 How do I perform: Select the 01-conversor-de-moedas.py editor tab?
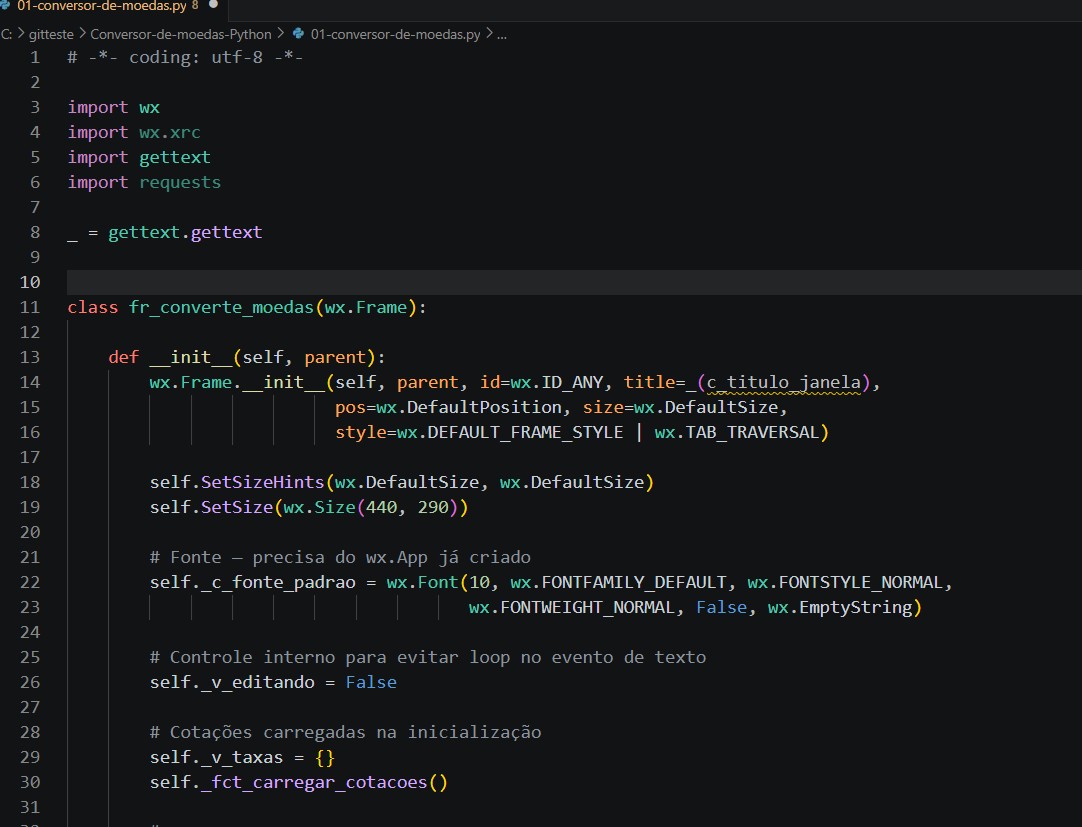click(100, 6)
